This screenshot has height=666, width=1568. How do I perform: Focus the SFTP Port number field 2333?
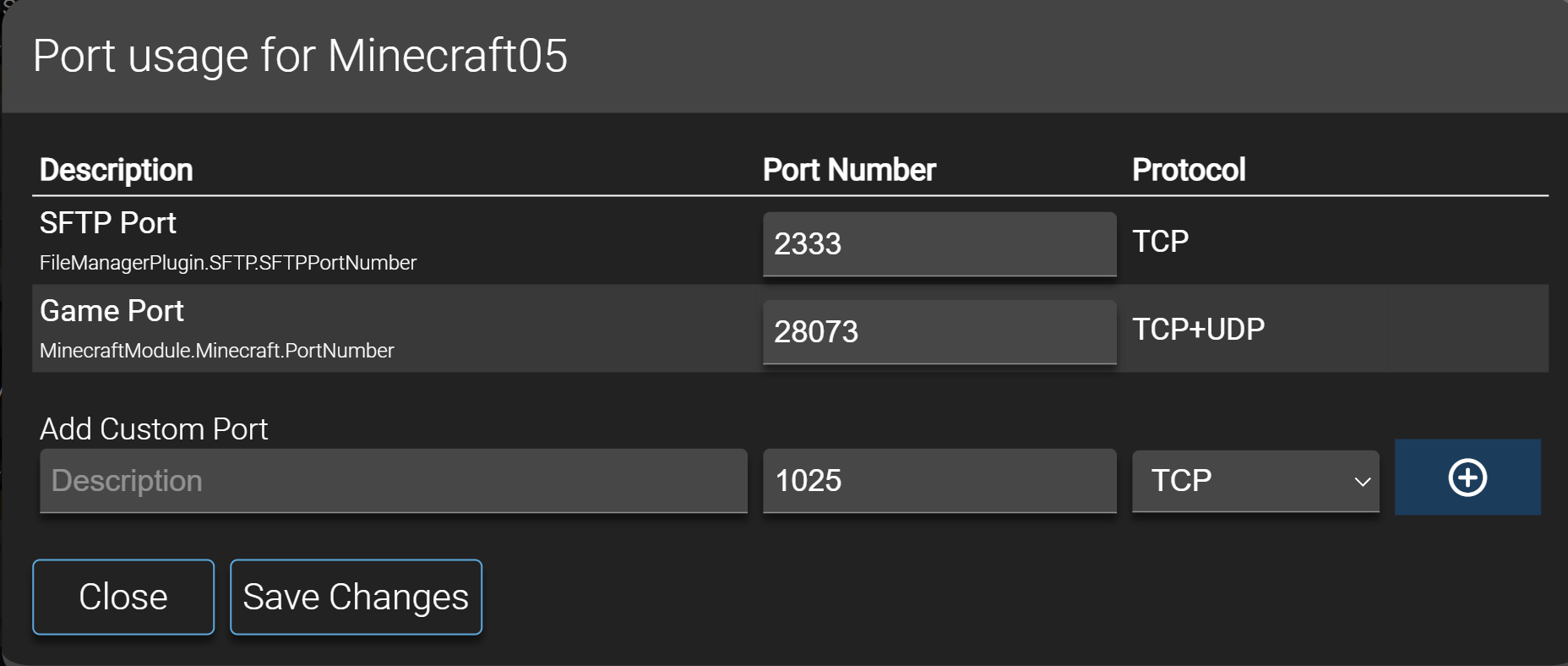coord(939,244)
